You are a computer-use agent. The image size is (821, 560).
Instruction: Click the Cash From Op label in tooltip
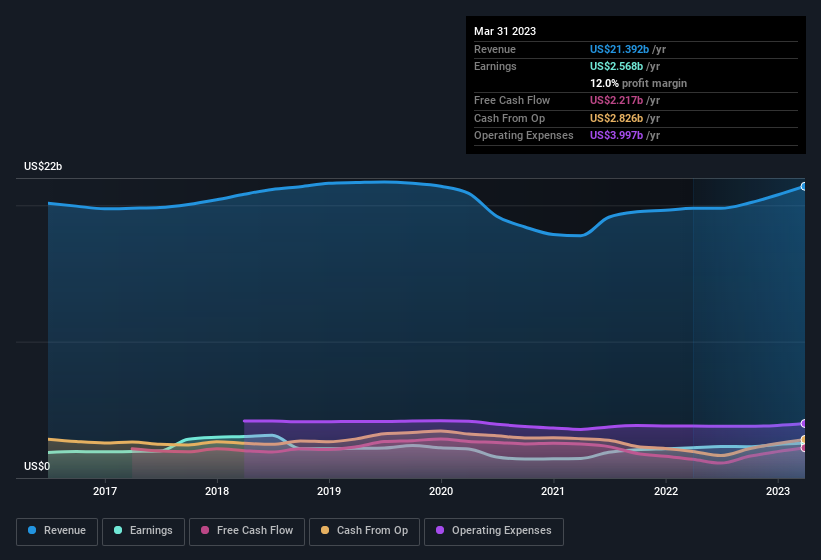[x=509, y=118]
